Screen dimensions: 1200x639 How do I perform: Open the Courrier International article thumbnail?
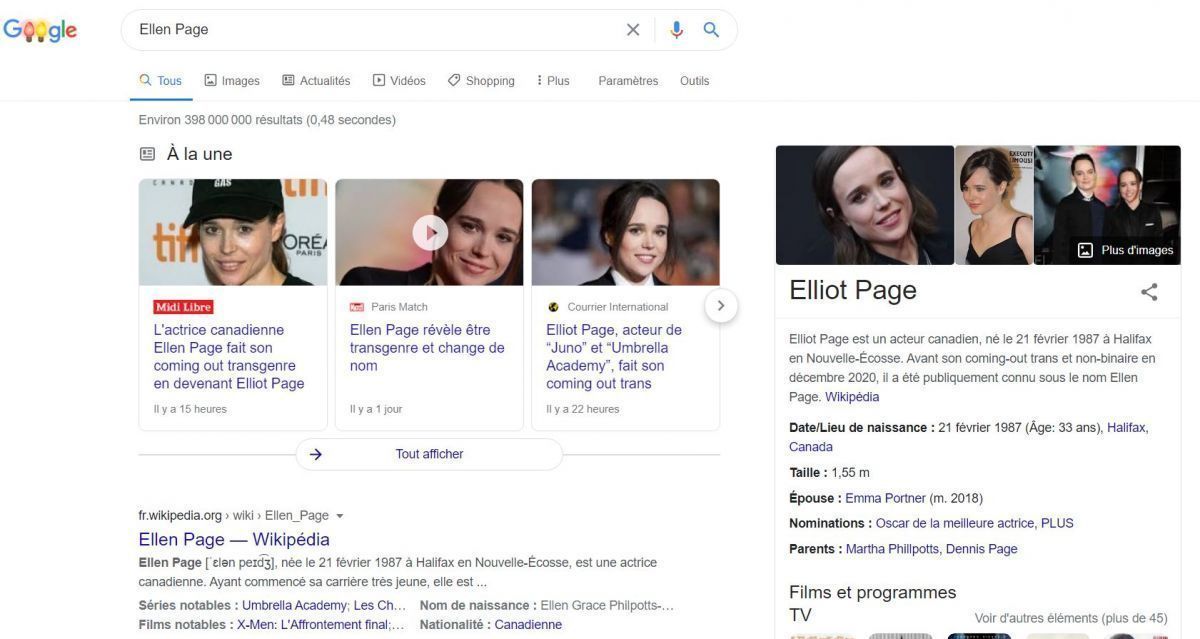(x=625, y=233)
